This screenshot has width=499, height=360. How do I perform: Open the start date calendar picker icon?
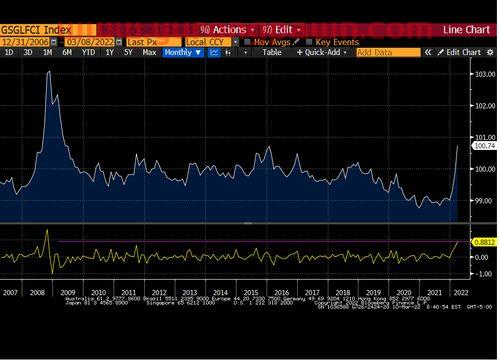click(54, 42)
